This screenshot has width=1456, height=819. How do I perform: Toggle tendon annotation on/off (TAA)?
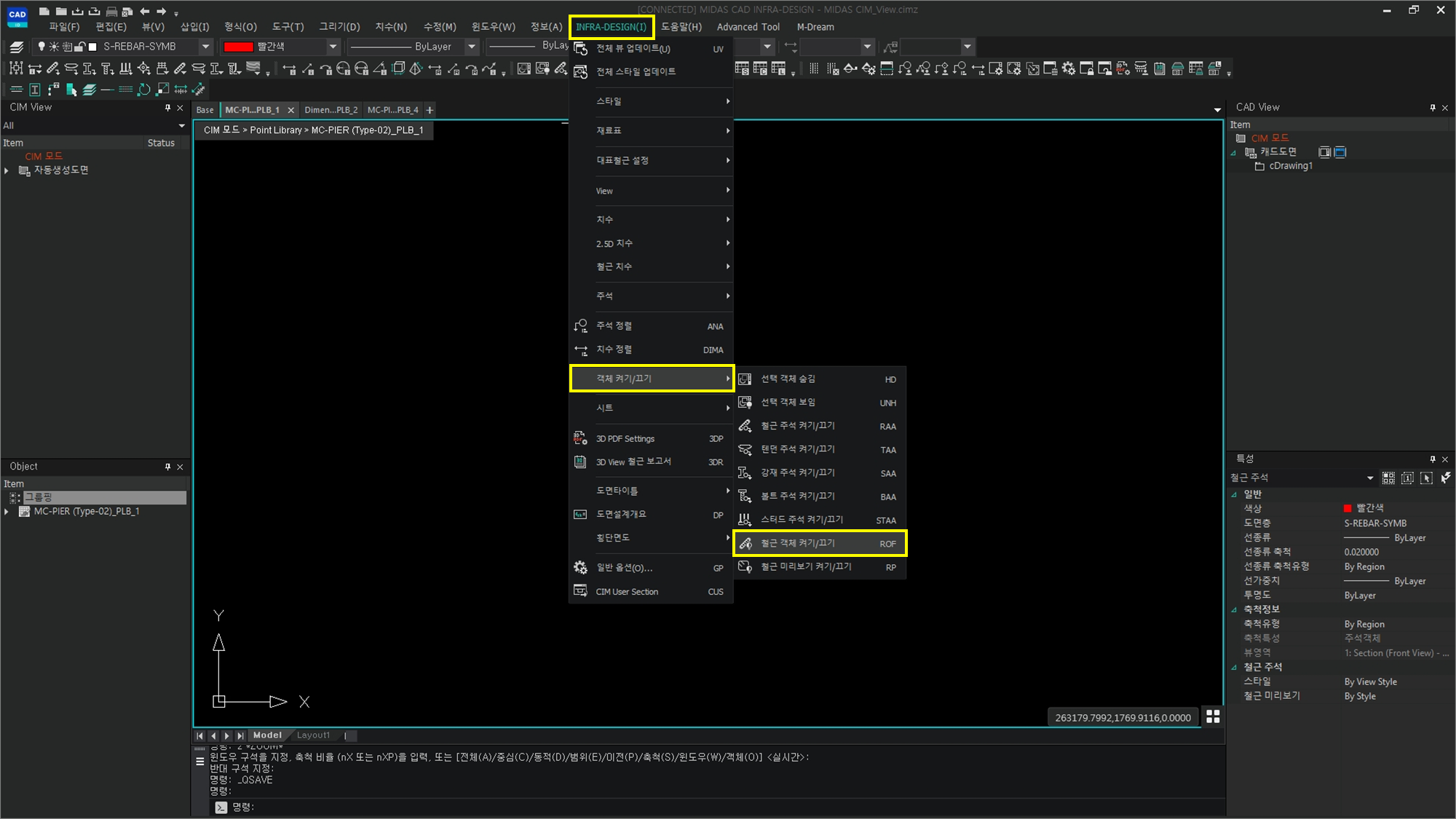(820, 449)
